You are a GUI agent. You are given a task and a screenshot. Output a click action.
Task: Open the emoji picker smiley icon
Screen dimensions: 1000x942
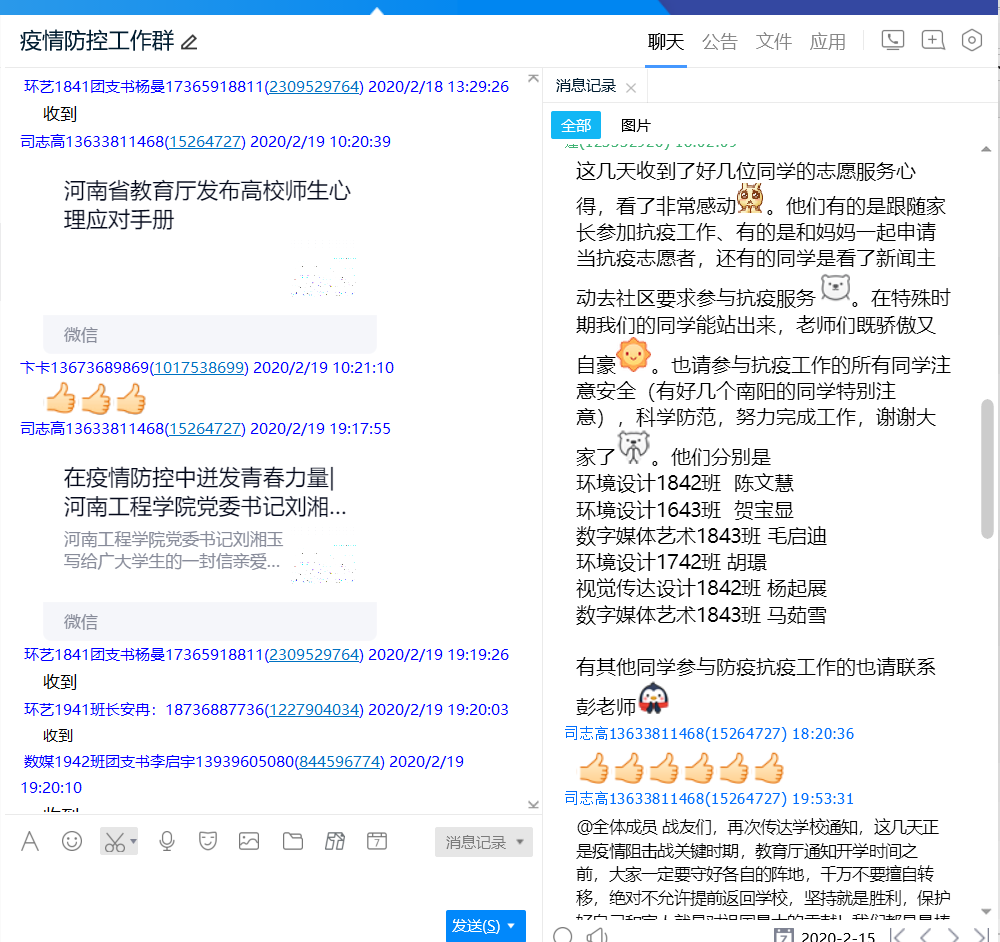[x=72, y=841]
